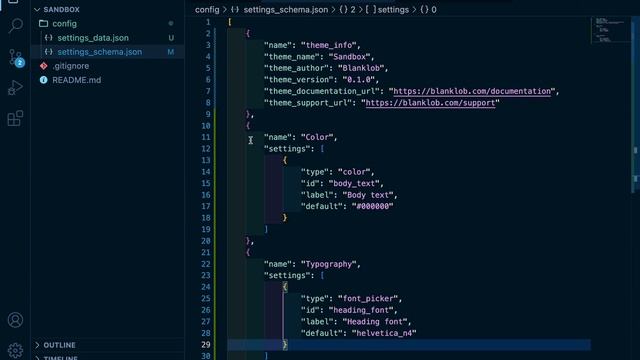Click the "body_text" id value
The image size is (640, 360).
[x=354, y=183]
